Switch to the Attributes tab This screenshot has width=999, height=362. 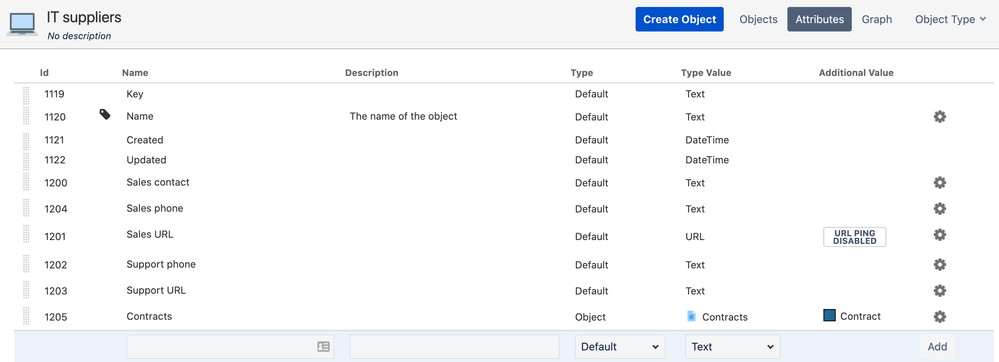819,19
